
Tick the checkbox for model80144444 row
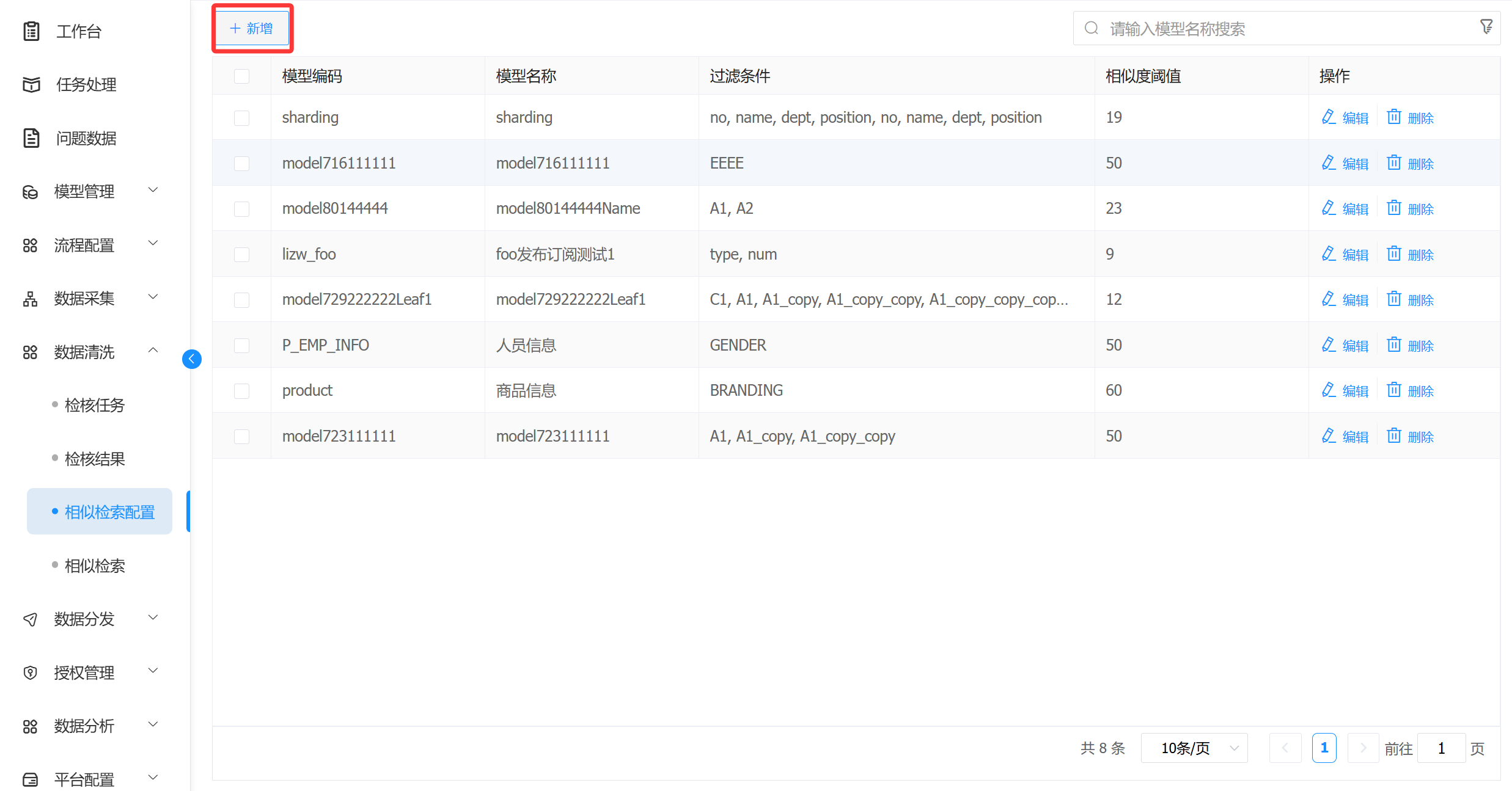pos(241,209)
